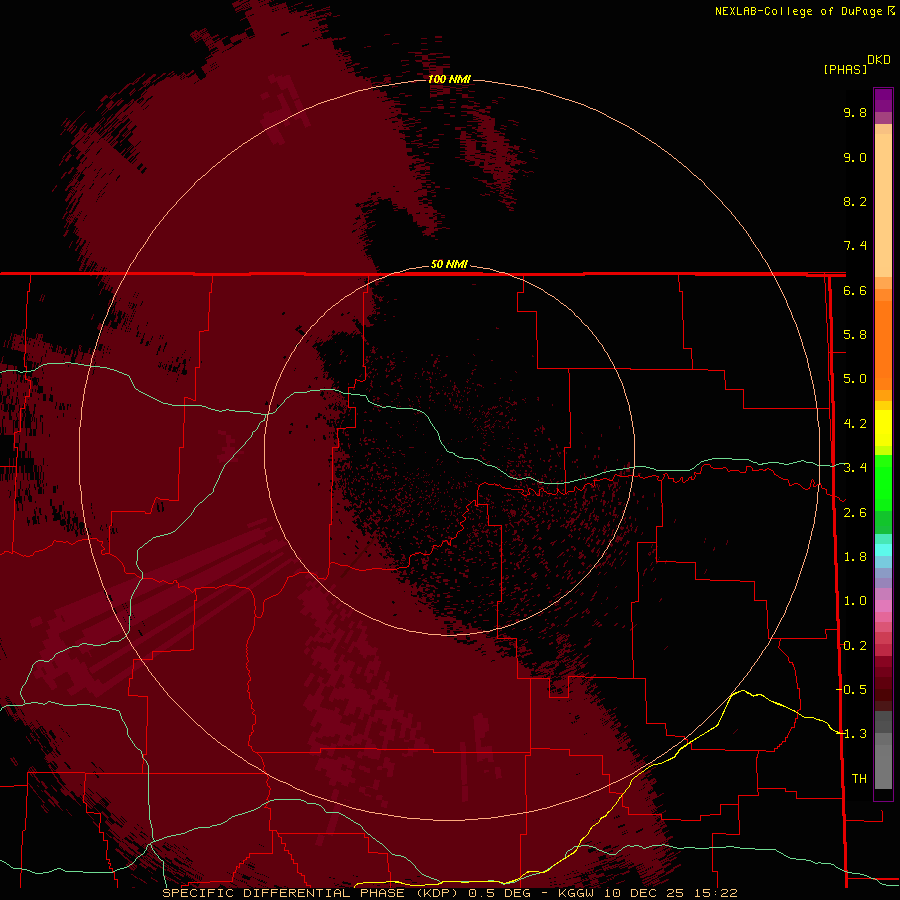Click the bright green segment of the color bar
Image resolution: width=900 pixels, height=900 pixels.
883,482
